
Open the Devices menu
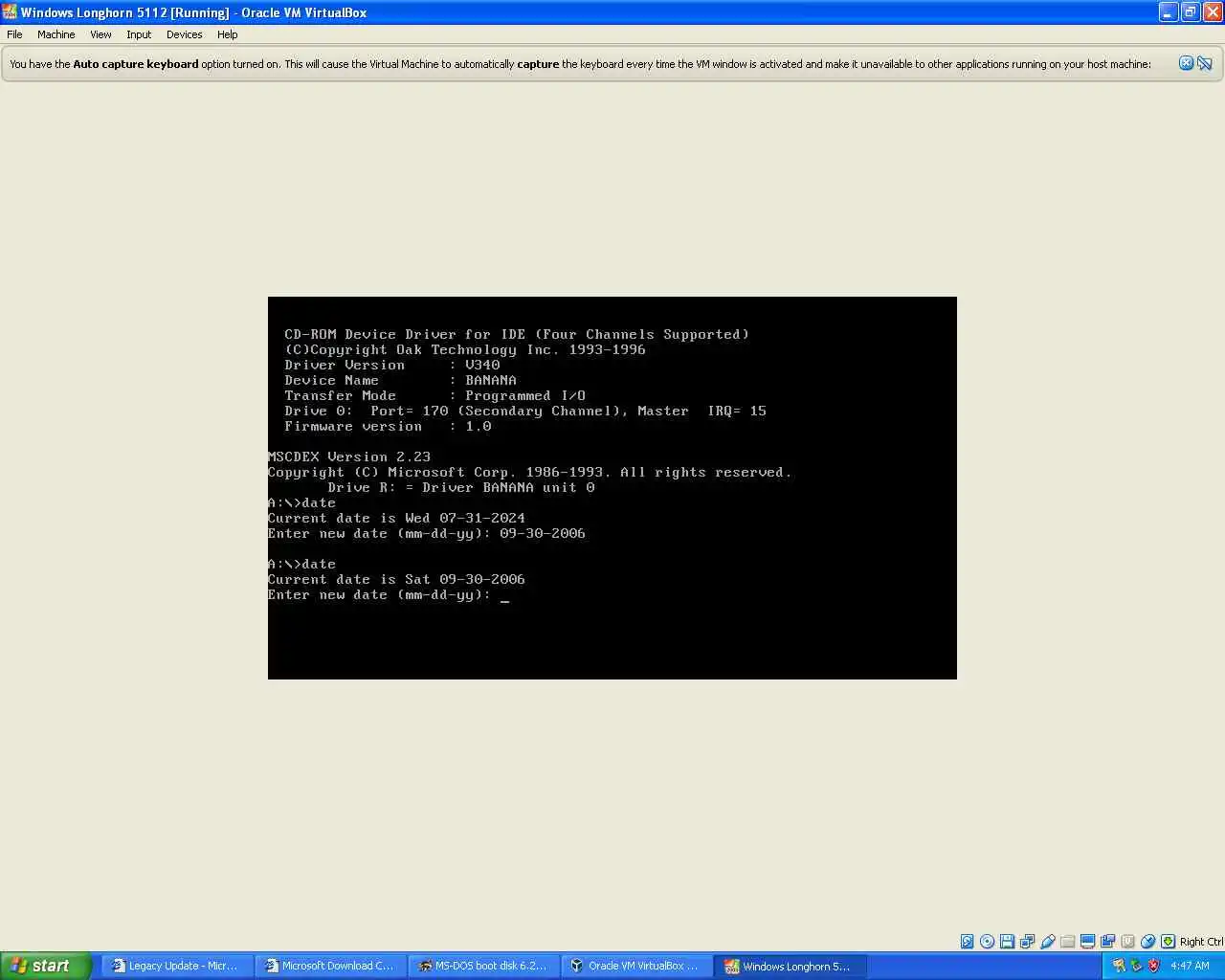(184, 34)
